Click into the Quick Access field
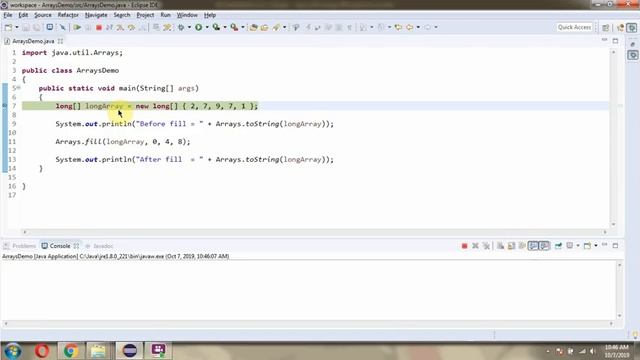 point(574,27)
